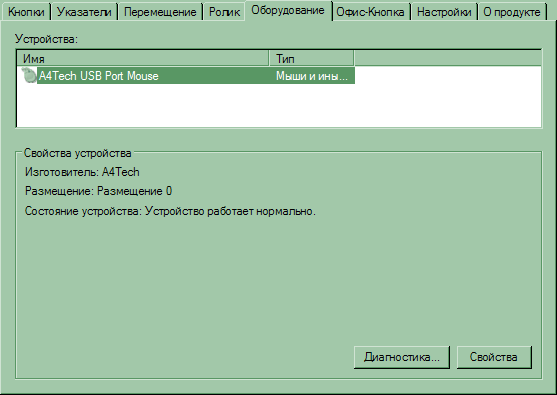Click the Мыши и ины... type cell
This screenshot has height=395, width=557.
pyautogui.click(x=312, y=76)
